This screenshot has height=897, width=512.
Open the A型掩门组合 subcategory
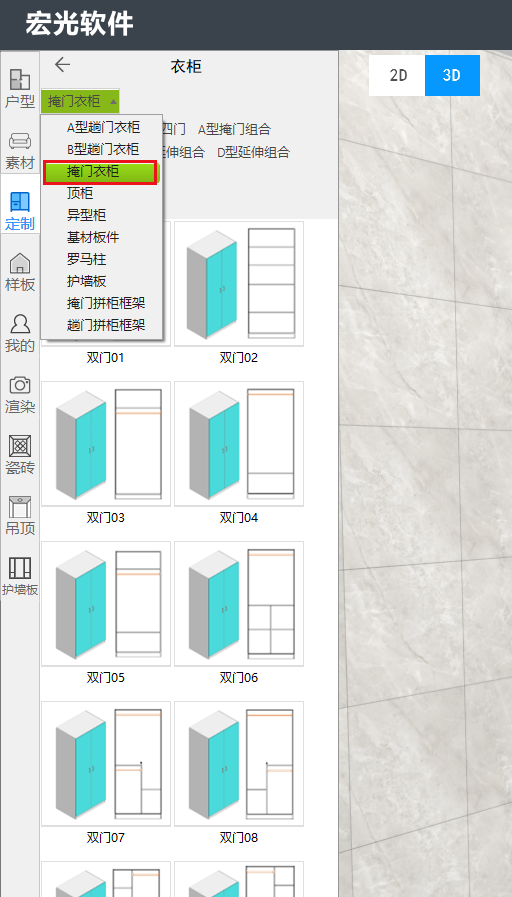coord(234,129)
